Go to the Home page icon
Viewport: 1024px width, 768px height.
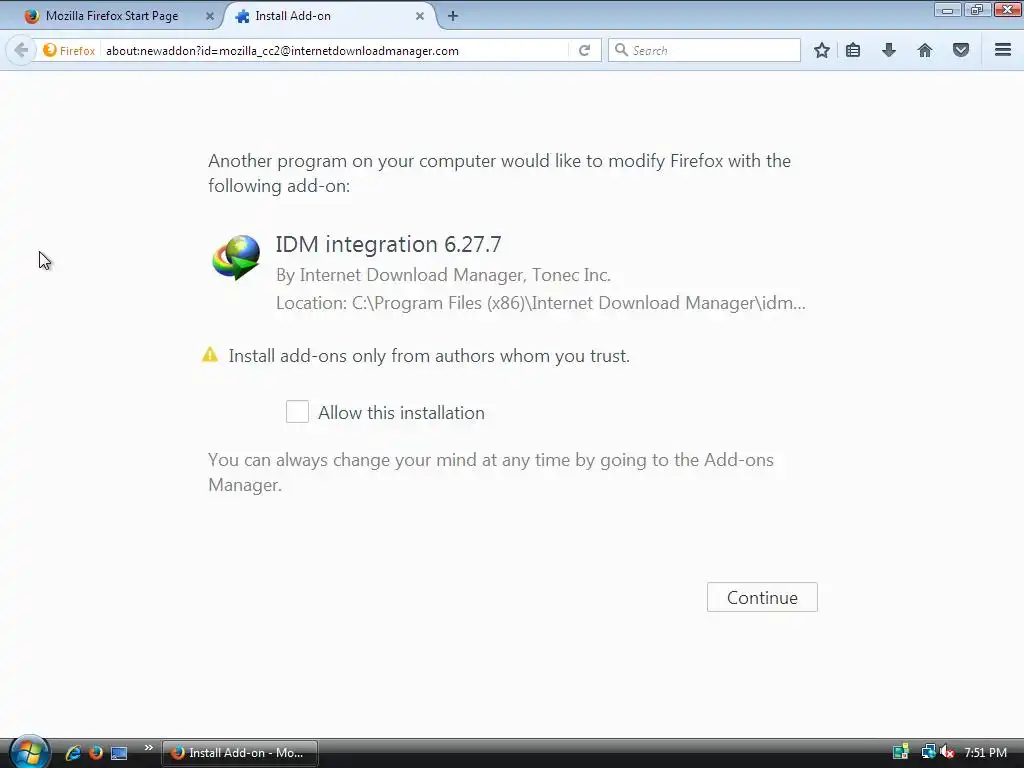(x=925, y=50)
